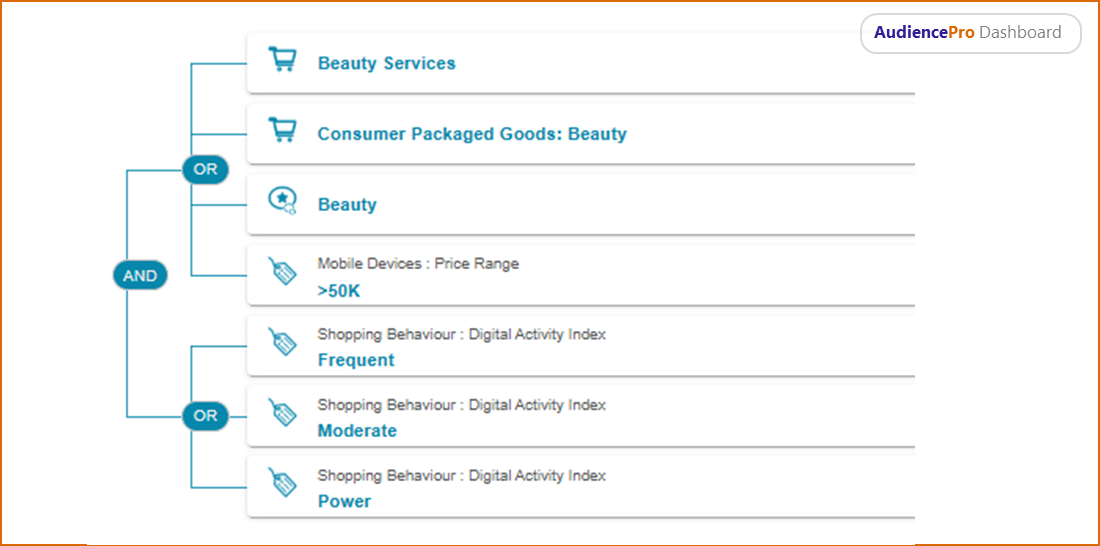Select the >50K price range value
This screenshot has height=546, width=1100.
(339, 290)
